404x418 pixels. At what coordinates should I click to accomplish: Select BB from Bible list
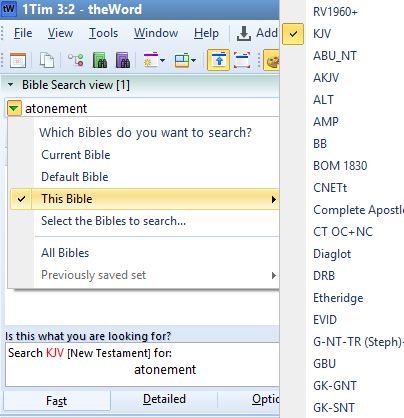point(320,144)
